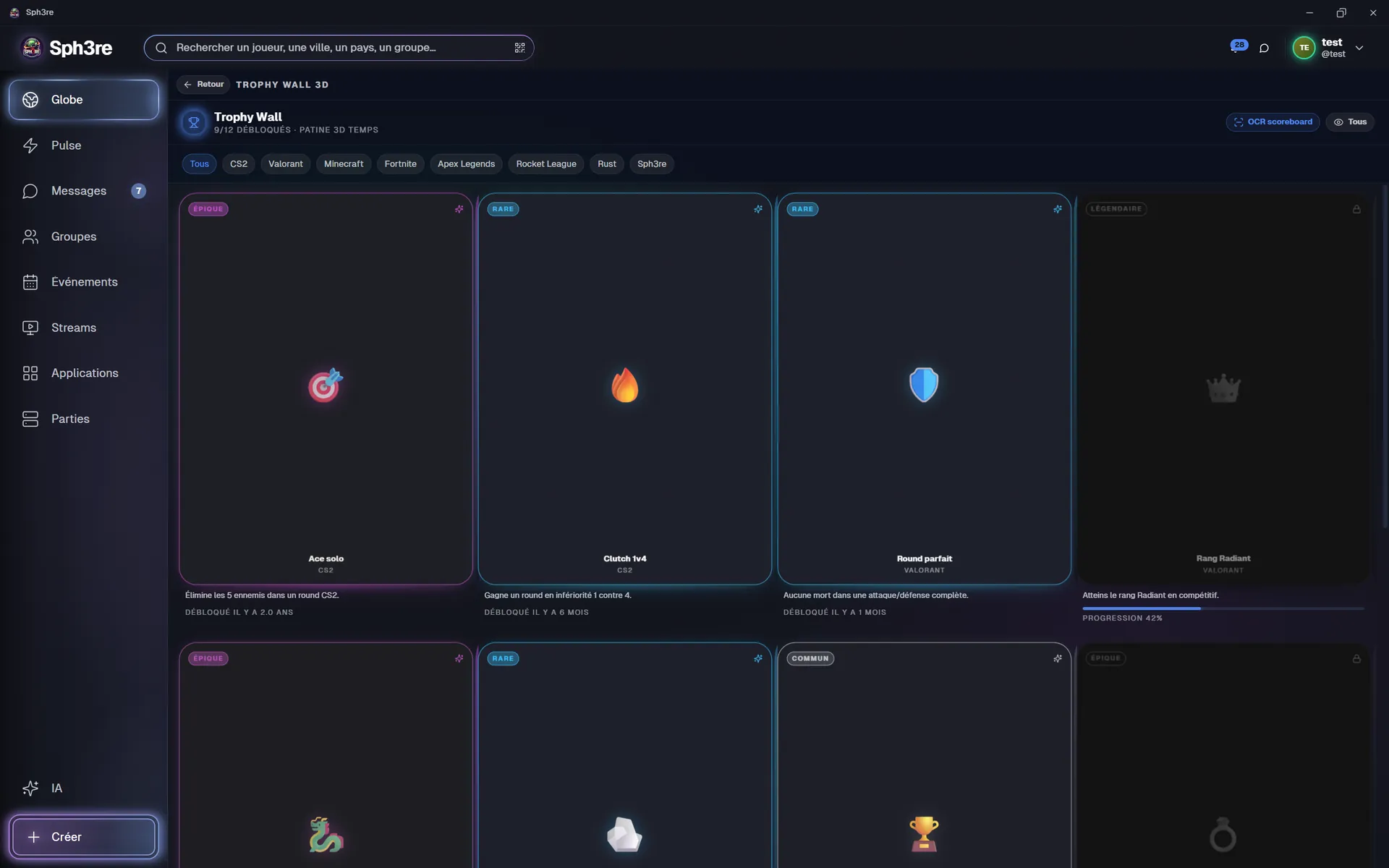Open the Round parfait trophy card
The width and height of the screenshot is (1389, 868).
point(924,389)
